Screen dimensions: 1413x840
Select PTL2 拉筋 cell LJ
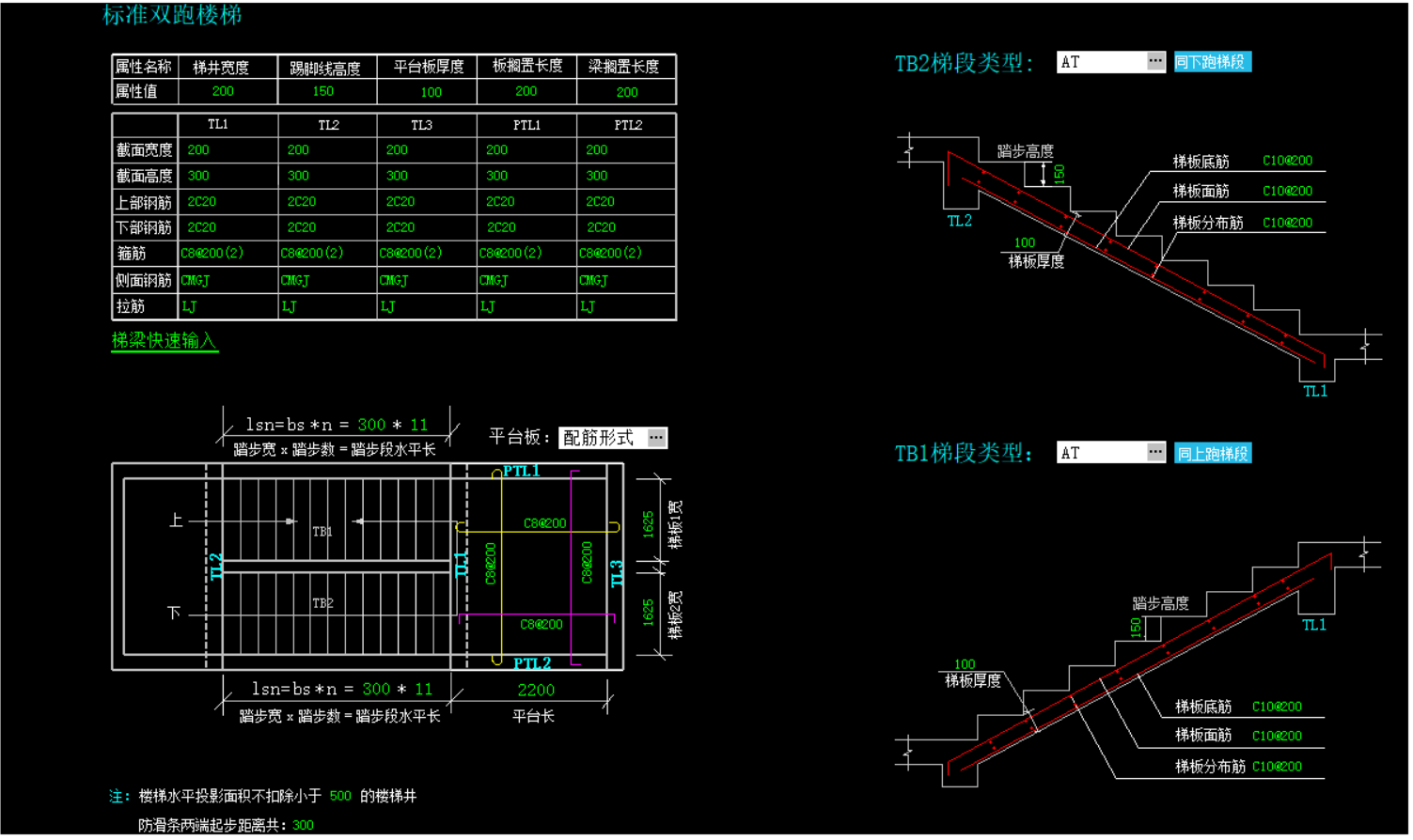(x=588, y=306)
